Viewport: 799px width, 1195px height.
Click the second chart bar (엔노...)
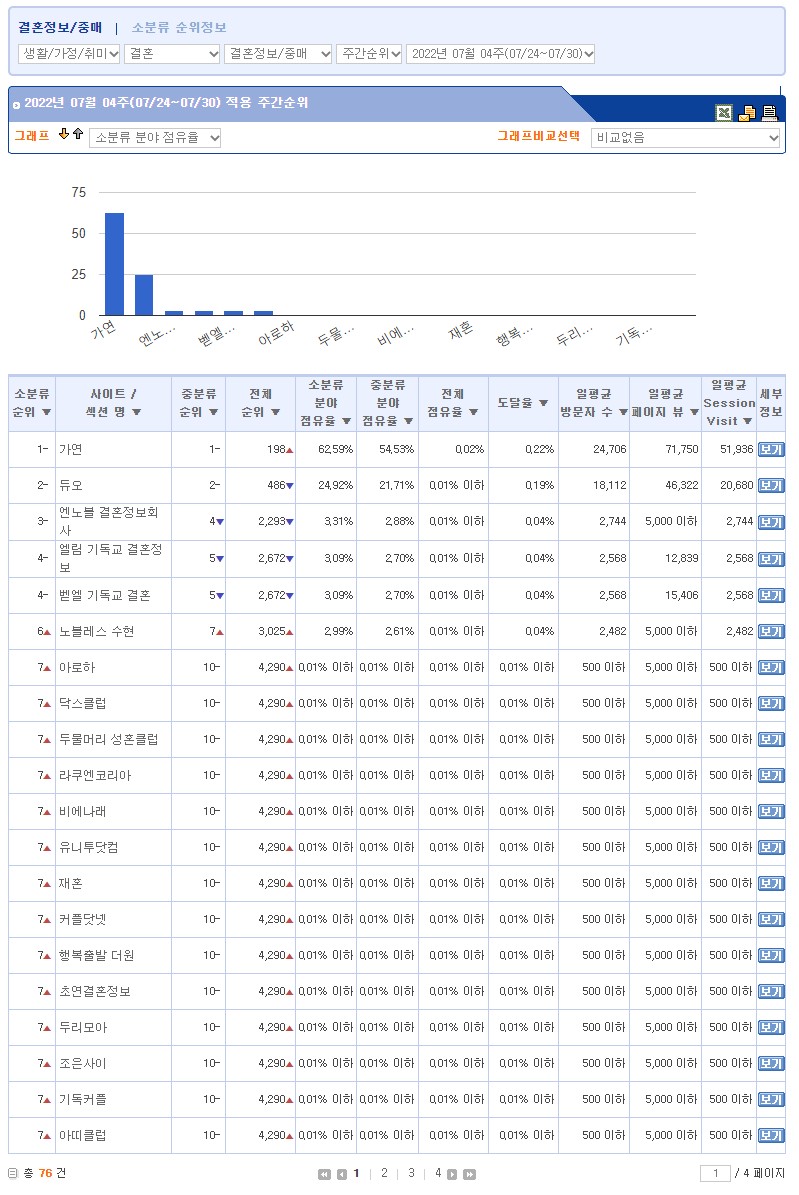[144, 295]
